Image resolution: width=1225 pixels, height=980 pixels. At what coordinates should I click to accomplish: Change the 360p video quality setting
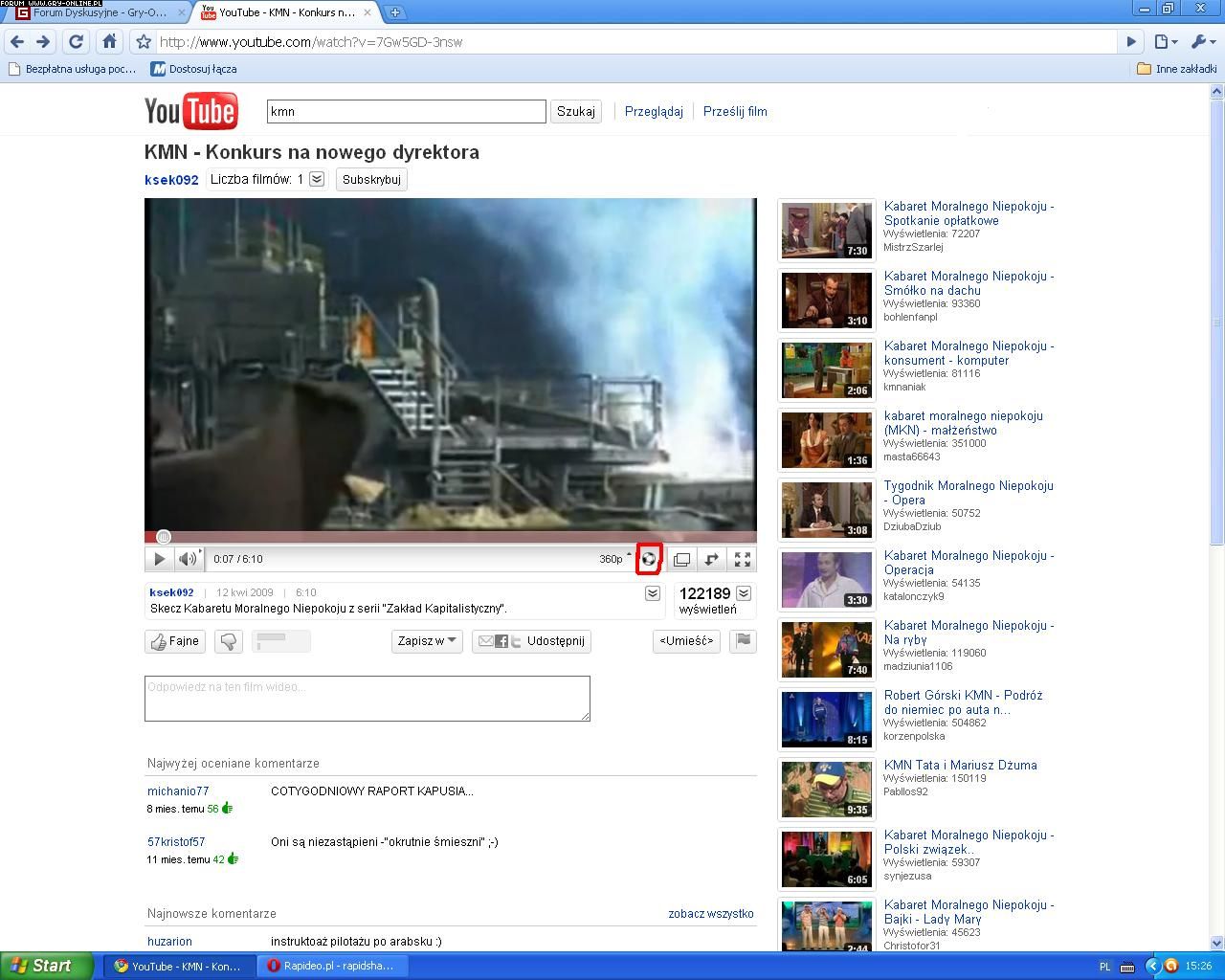(x=614, y=559)
